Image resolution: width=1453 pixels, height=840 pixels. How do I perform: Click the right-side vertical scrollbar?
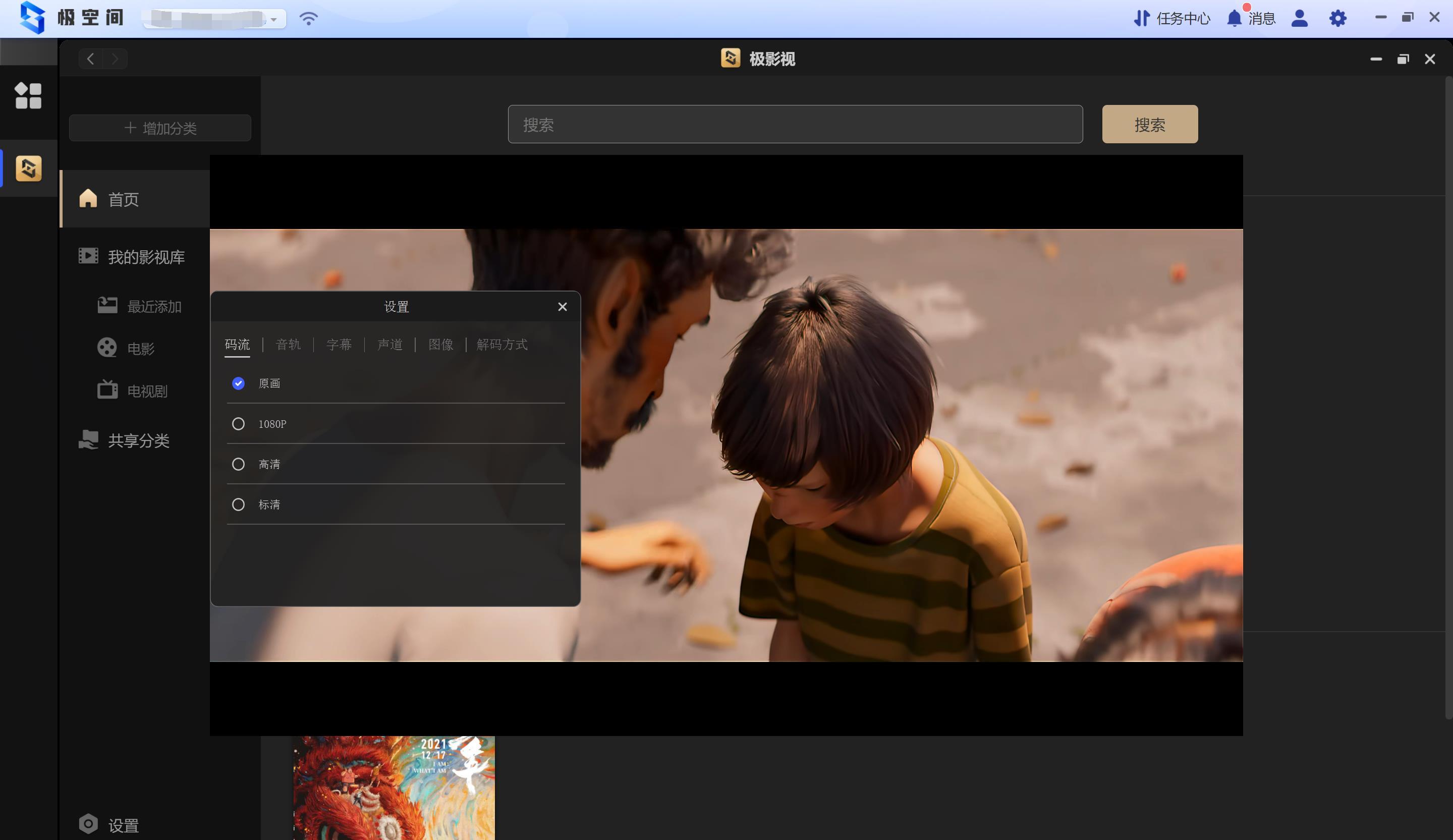click(x=1448, y=398)
